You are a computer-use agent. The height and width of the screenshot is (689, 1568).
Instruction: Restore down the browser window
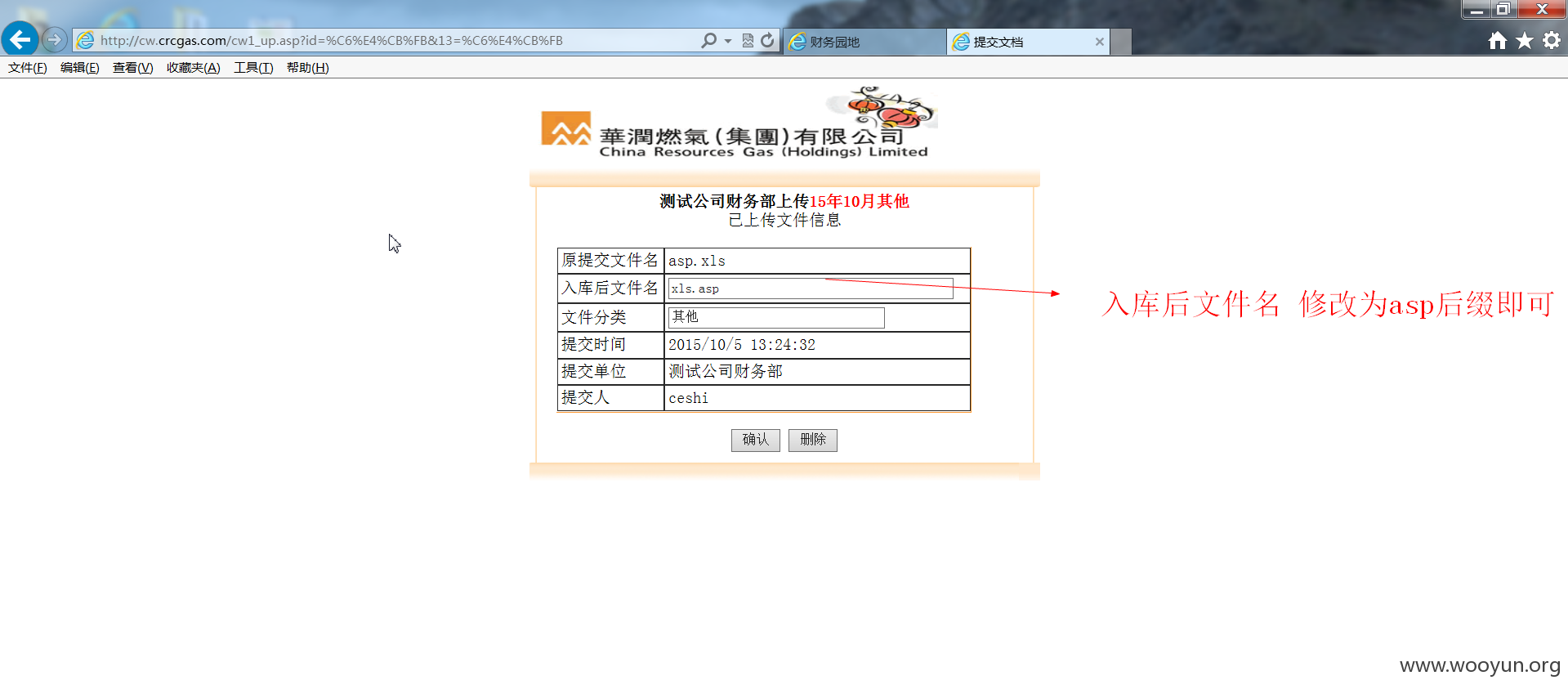coord(1503,10)
